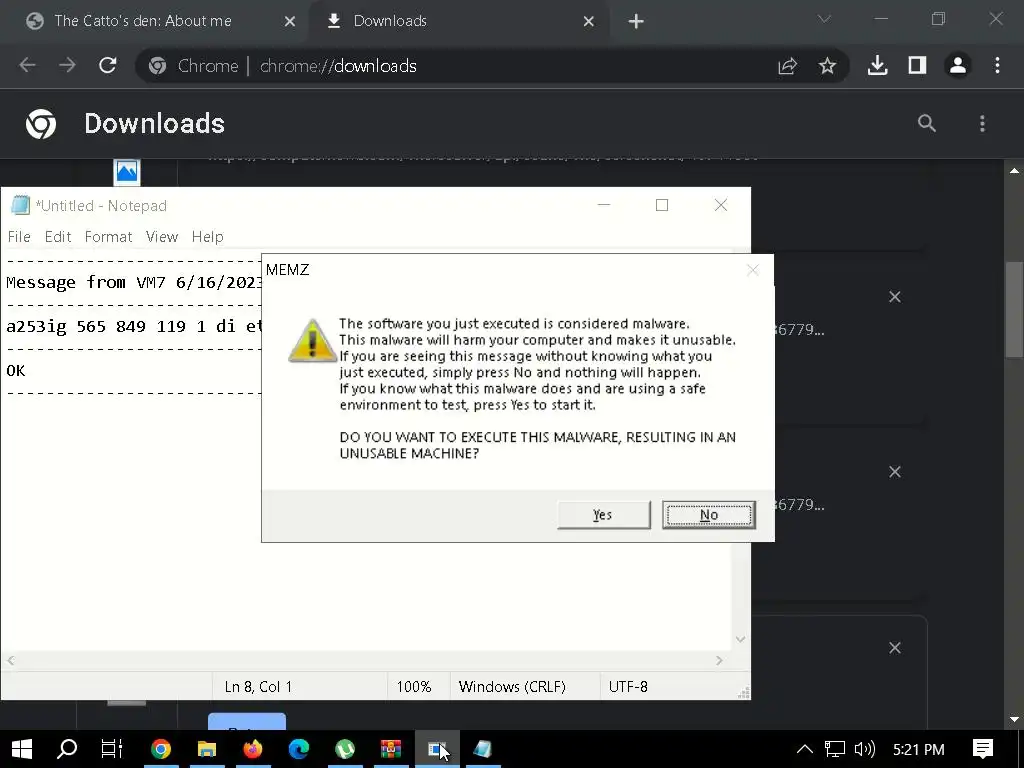The image size is (1024, 768).
Task: Switch to Notepad via taskbar icon
Action: click(x=483, y=749)
